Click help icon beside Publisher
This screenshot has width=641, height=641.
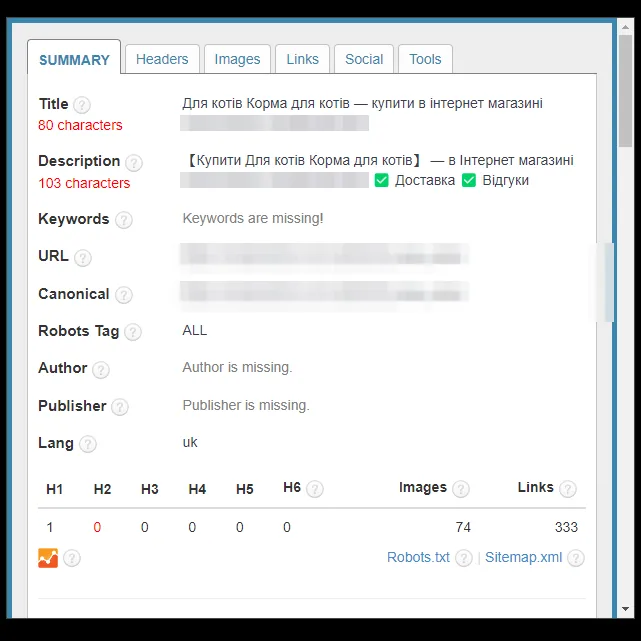coord(120,407)
